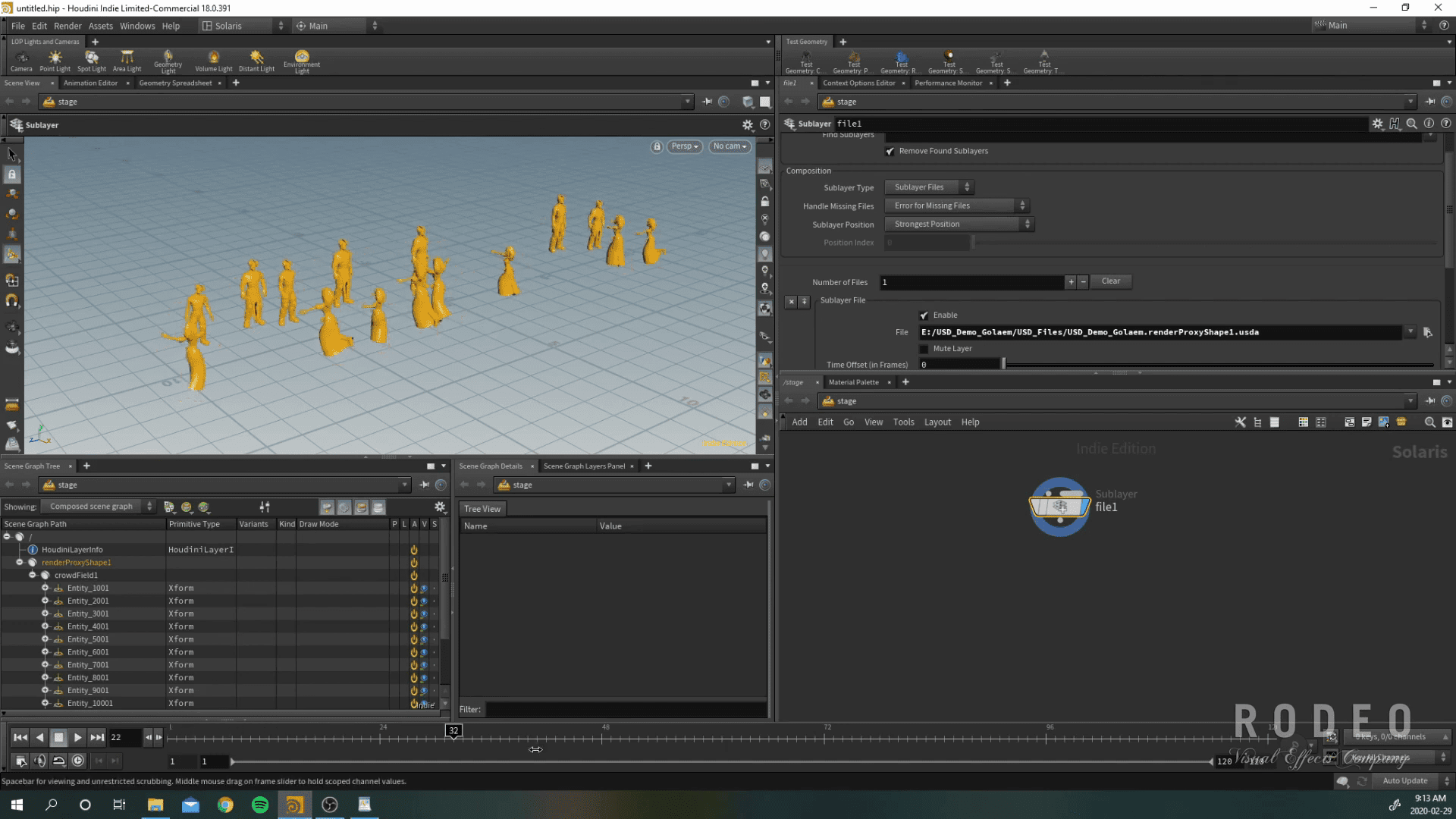Open the Layout menu in network editor
1456x819 pixels.
(x=937, y=422)
